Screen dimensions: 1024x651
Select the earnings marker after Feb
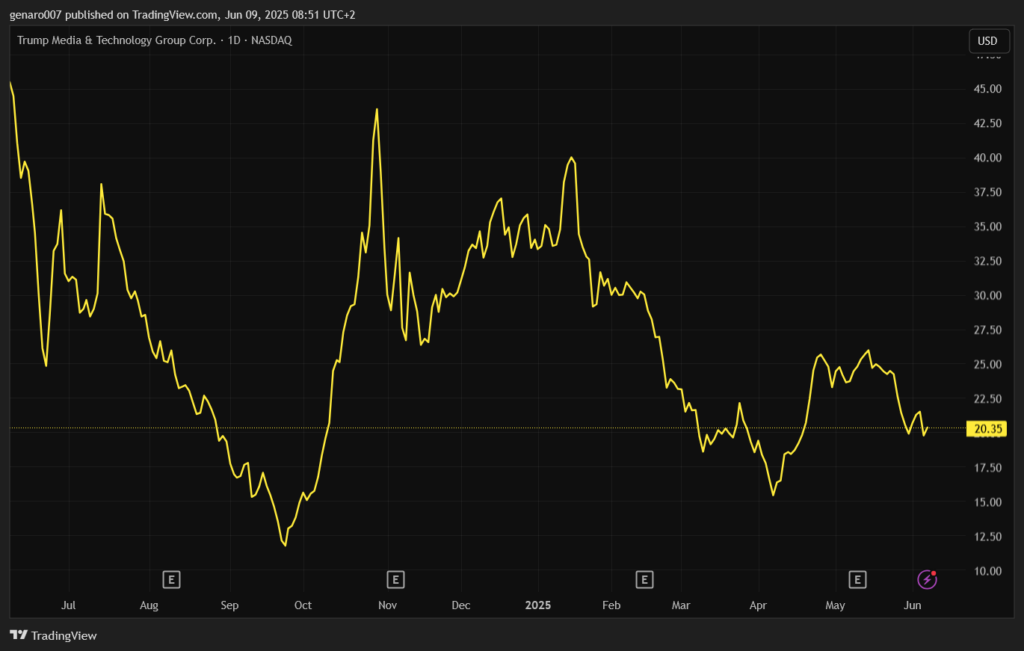point(644,579)
